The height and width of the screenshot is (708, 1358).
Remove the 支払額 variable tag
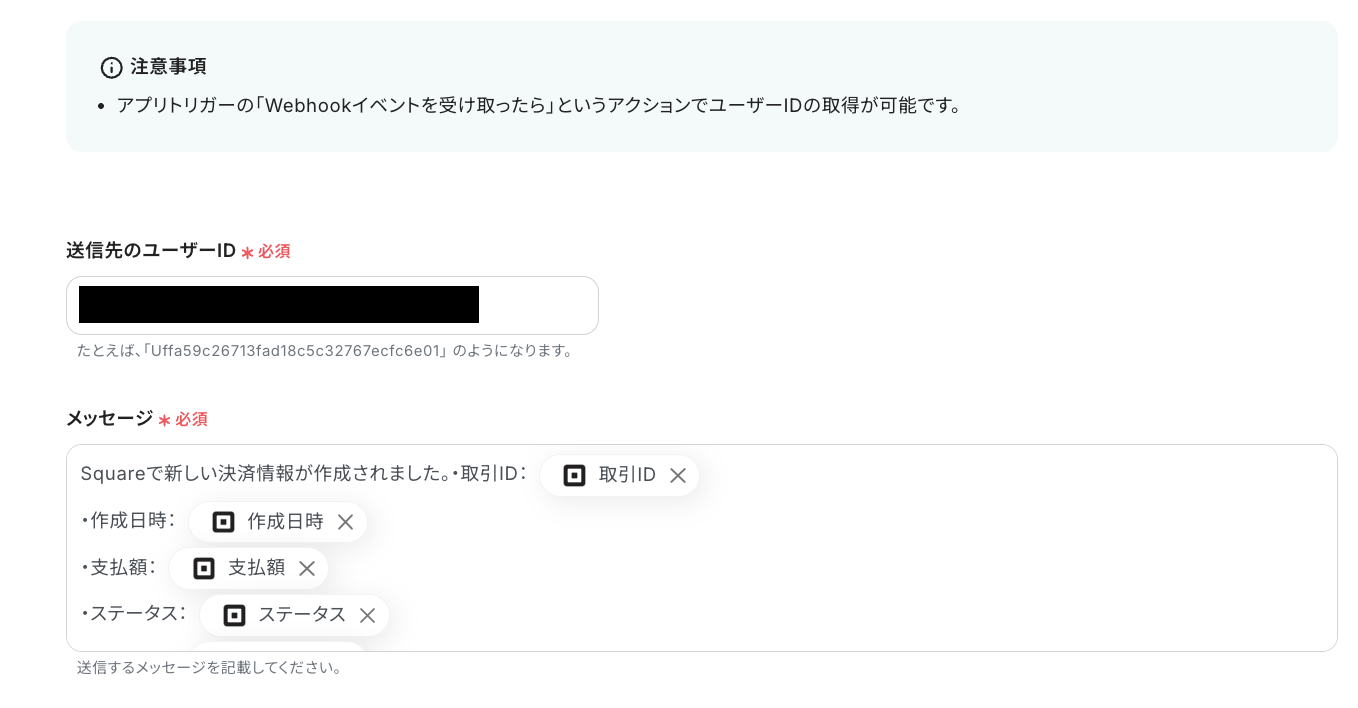(x=307, y=568)
